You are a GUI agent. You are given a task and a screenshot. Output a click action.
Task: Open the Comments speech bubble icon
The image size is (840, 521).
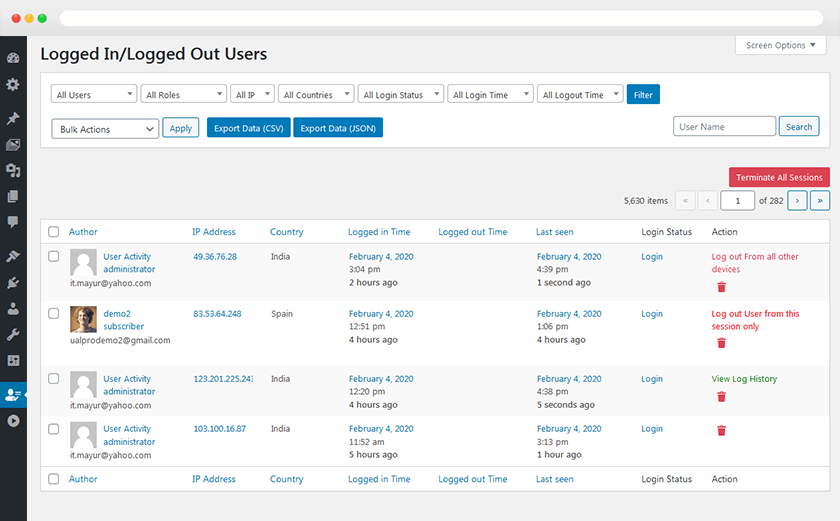(13, 221)
